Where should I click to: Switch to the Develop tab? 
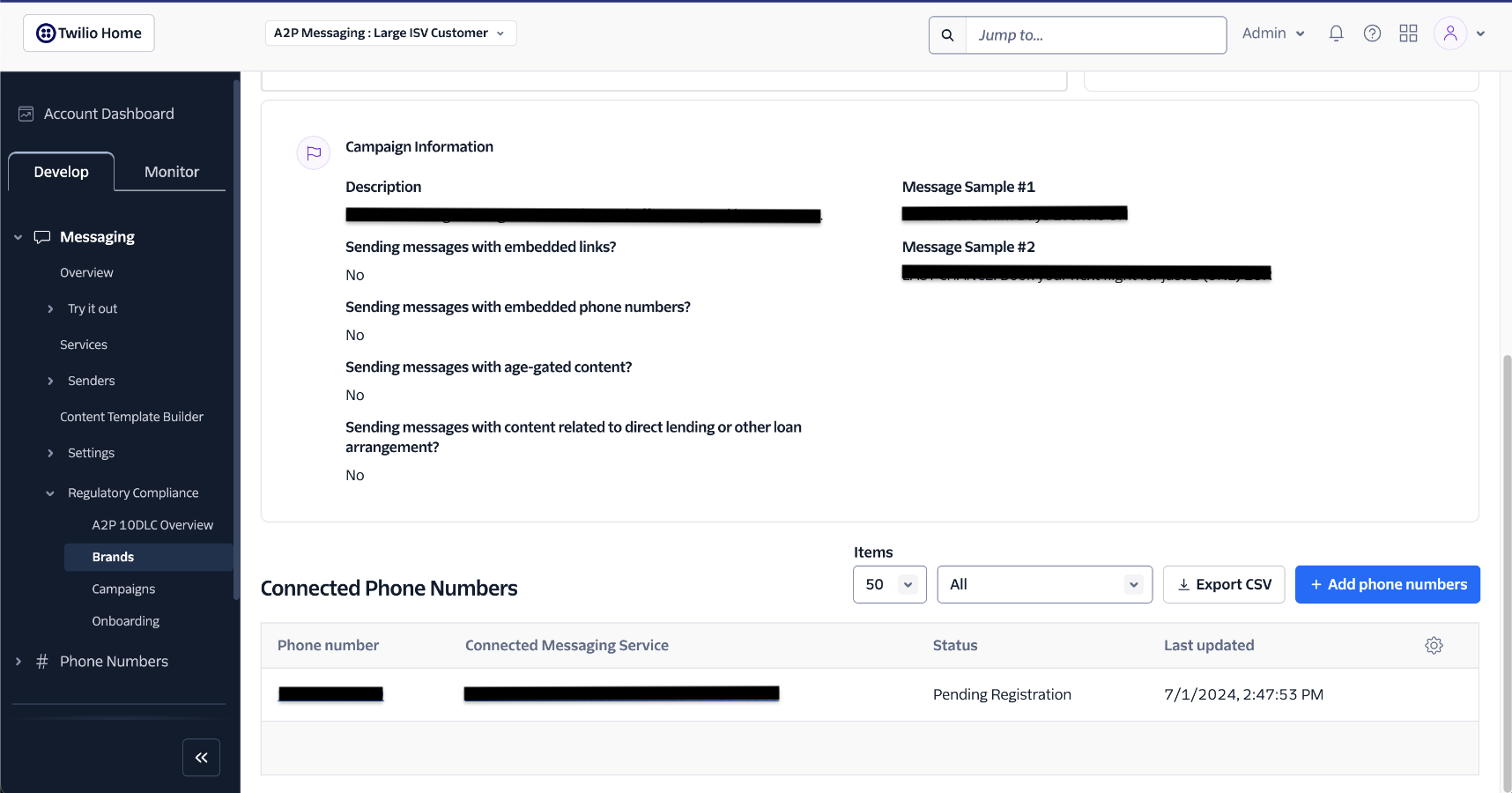point(61,172)
